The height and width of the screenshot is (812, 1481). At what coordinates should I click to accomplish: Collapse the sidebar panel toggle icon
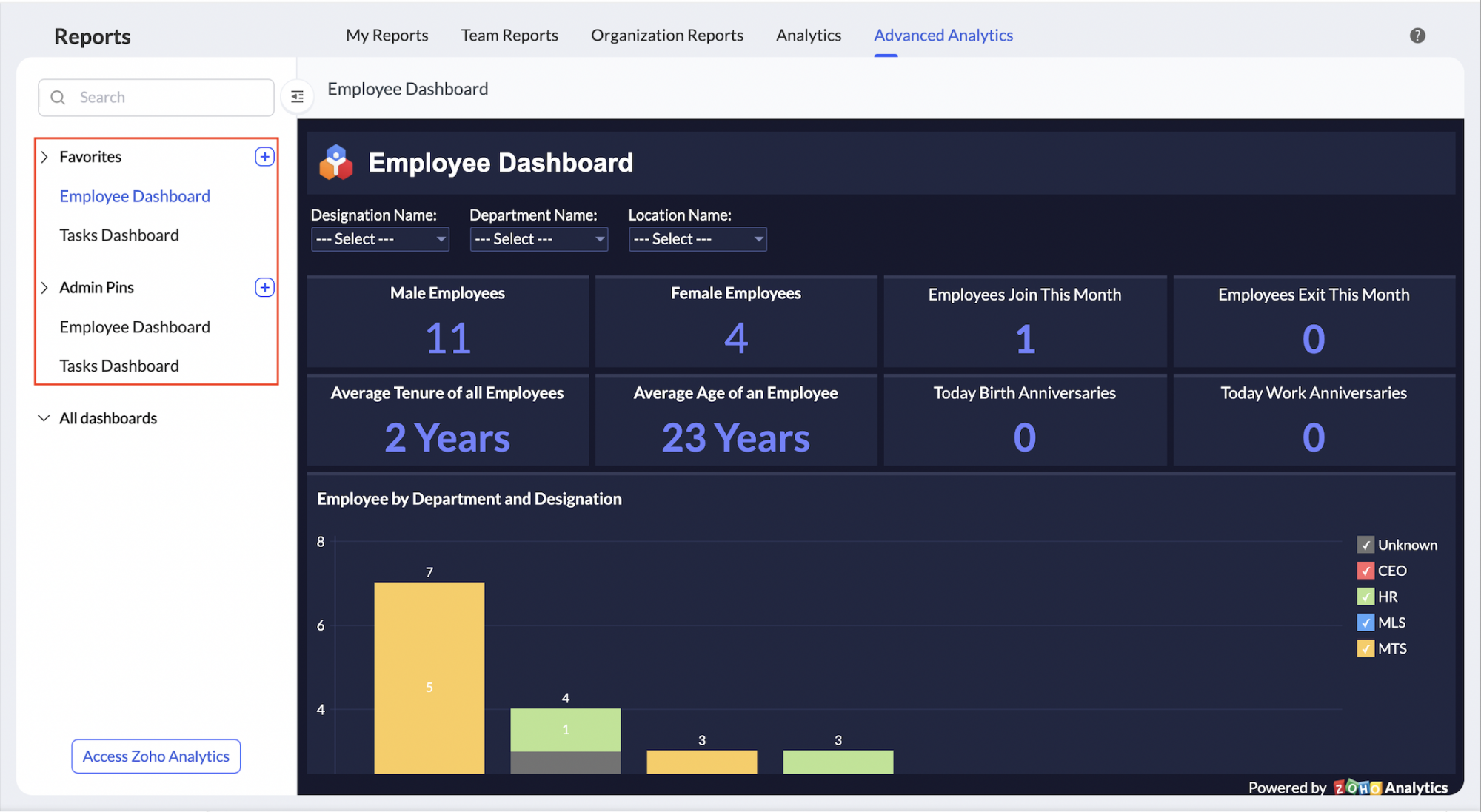[297, 97]
